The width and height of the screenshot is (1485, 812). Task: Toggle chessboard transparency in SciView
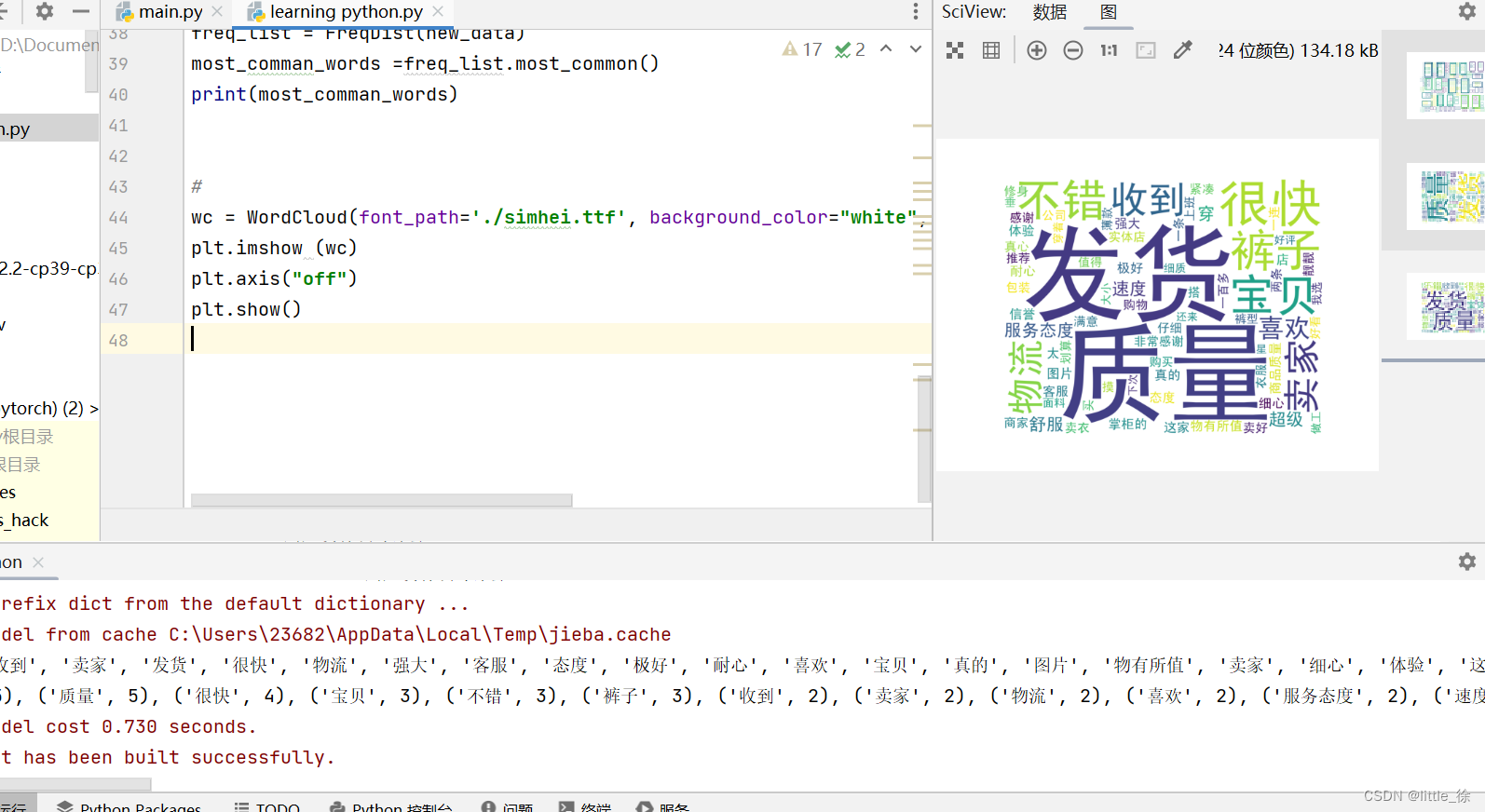[x=955, y=50]
